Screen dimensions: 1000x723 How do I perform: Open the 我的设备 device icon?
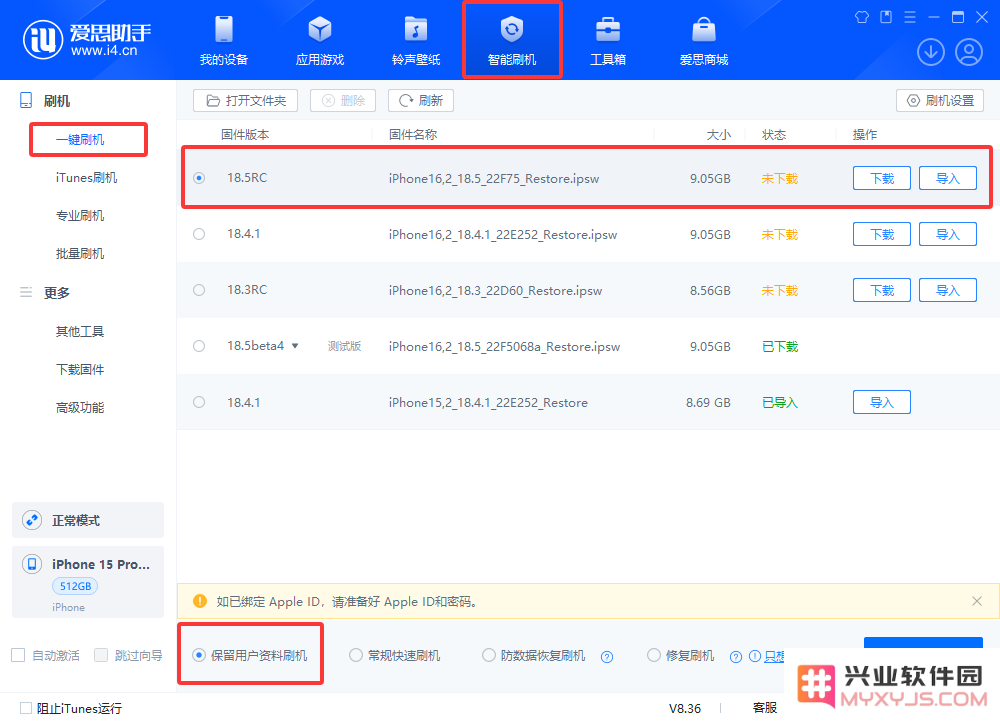tap(224, 29)
